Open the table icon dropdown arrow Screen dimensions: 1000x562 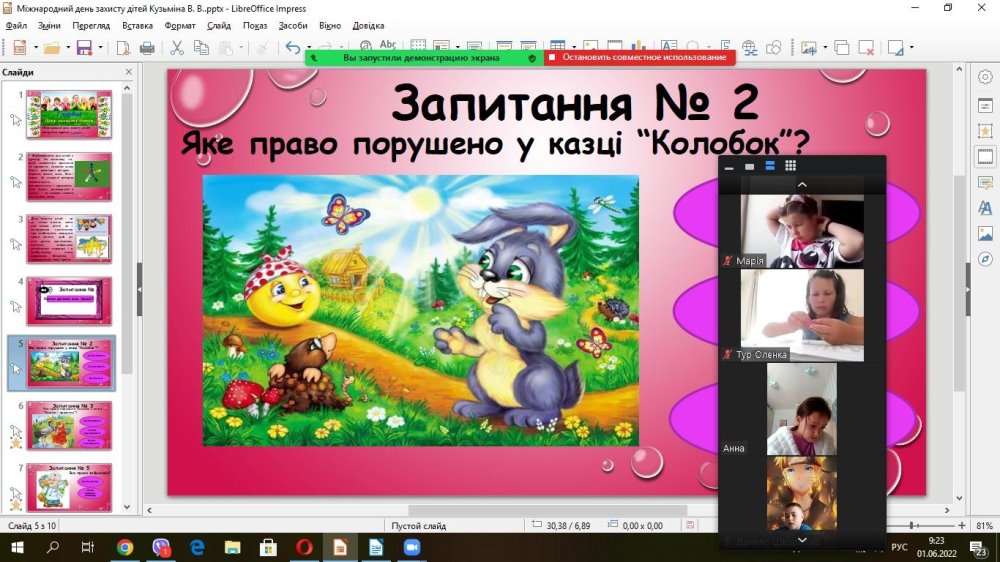tap(573, 46)
